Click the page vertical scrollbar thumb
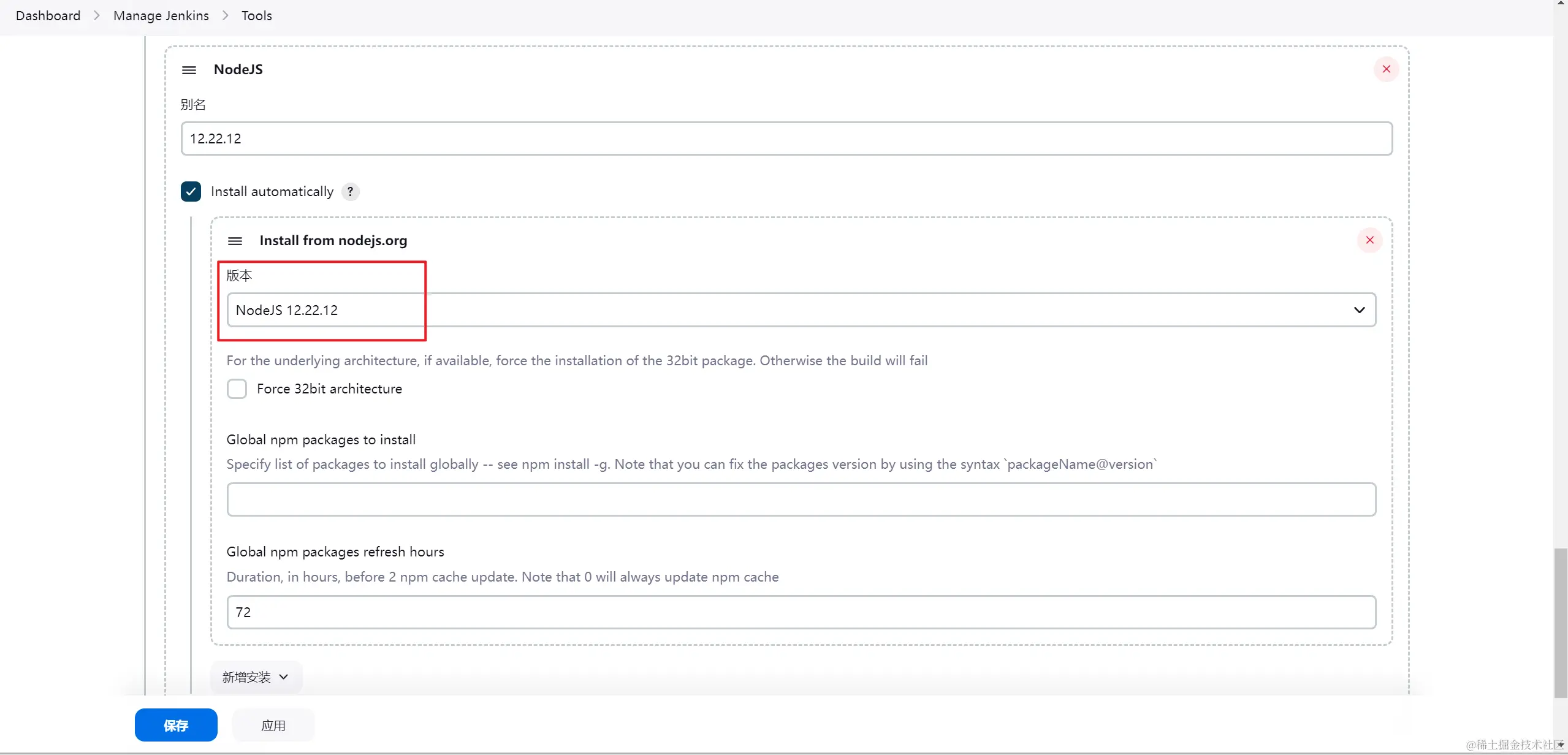 [x=1560, y=622]
